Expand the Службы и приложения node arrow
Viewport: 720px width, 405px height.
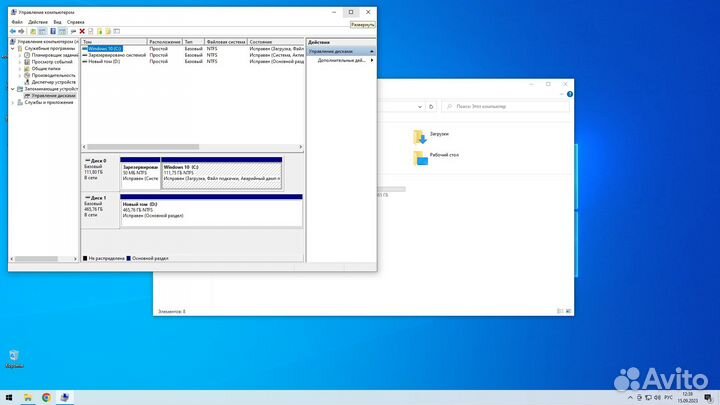13,102
